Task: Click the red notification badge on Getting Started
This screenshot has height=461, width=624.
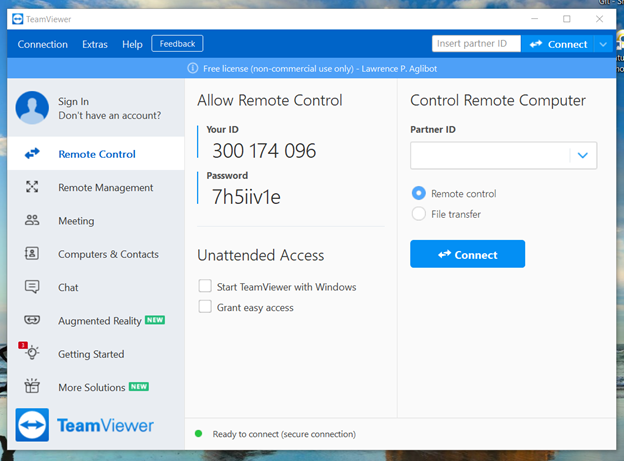Action: 23,345
